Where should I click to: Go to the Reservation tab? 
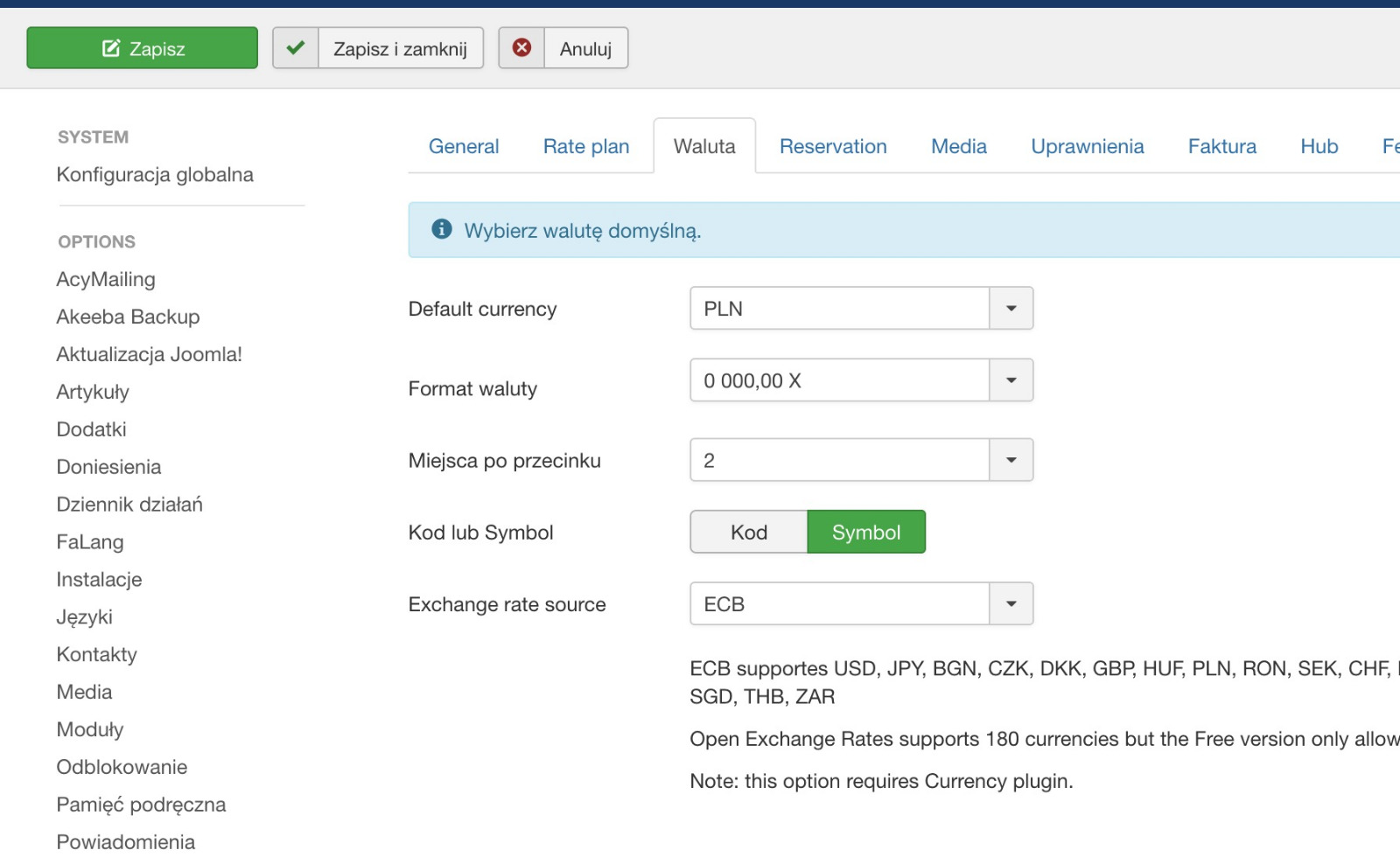tap(833, 147)
